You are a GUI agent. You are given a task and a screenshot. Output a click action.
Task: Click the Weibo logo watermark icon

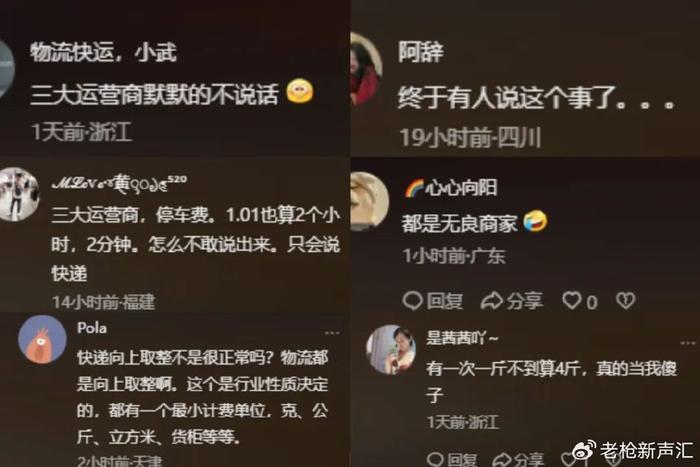coord(584,450)
